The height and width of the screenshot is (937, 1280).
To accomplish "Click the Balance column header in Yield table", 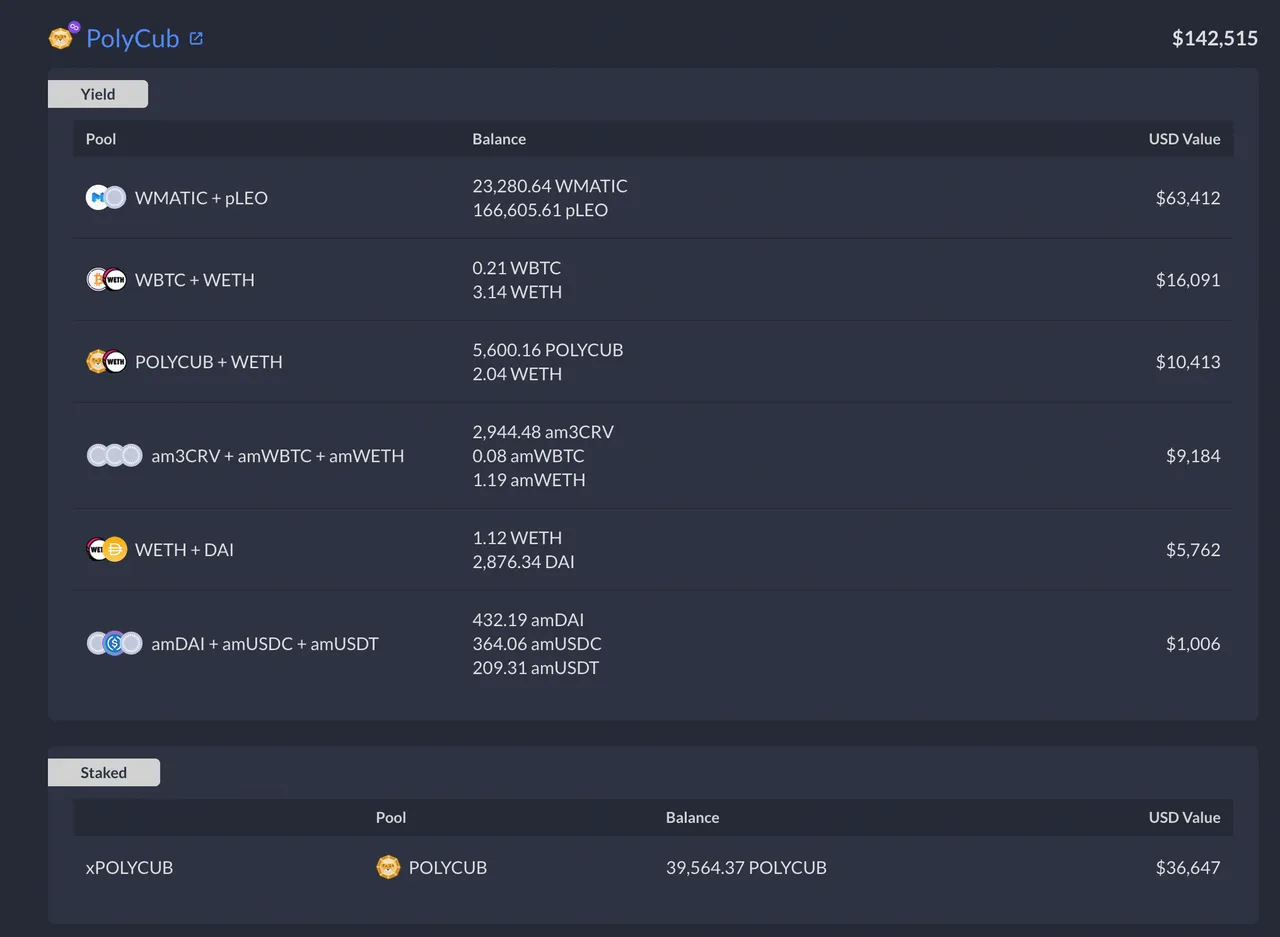I will coord(499,139).
